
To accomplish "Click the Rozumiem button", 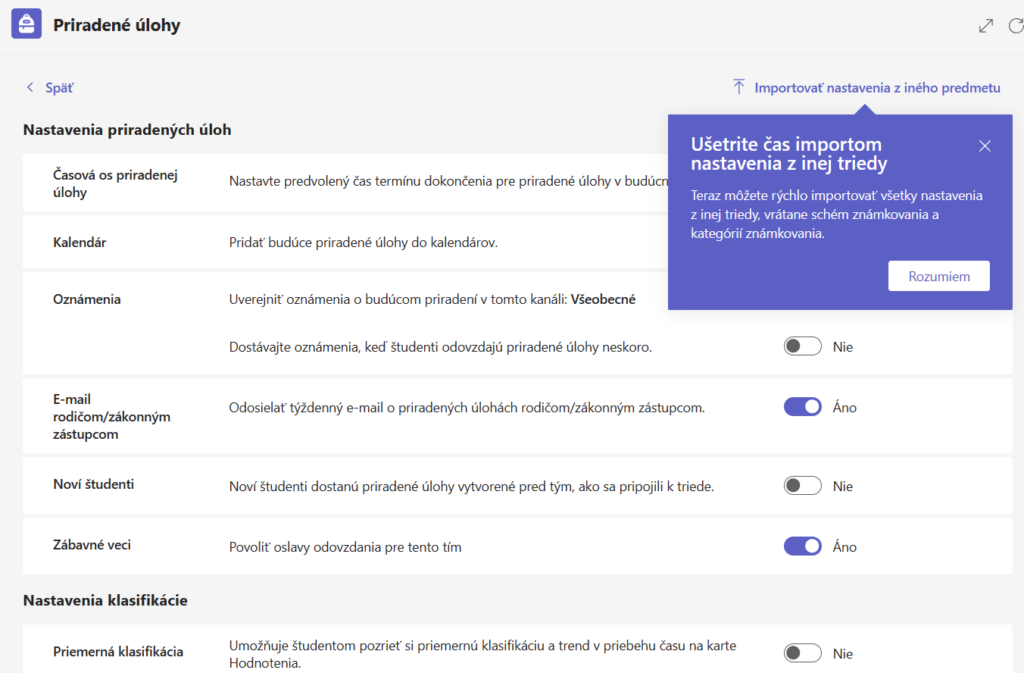I will (x=938, y=276).
